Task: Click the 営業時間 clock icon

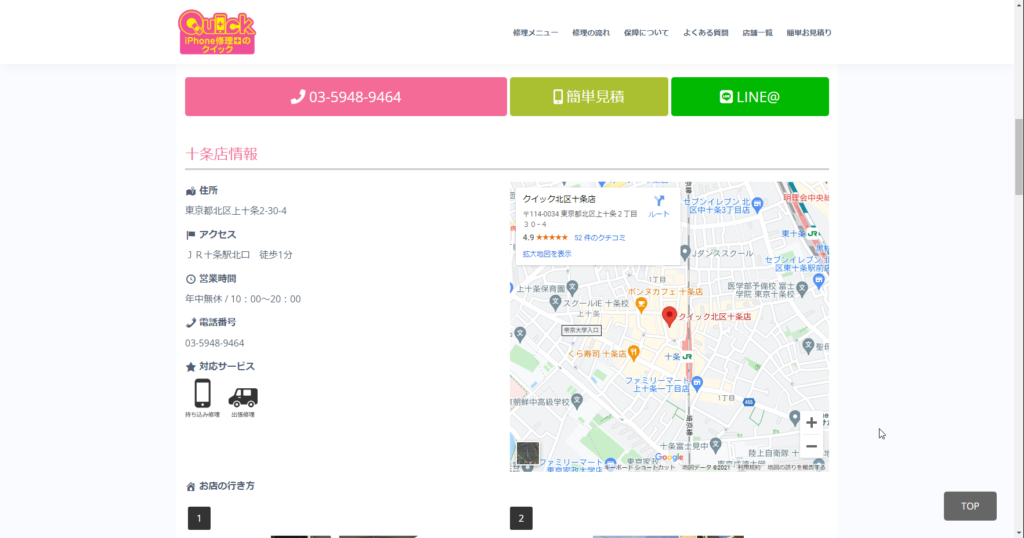Action: tap(191, 279)
